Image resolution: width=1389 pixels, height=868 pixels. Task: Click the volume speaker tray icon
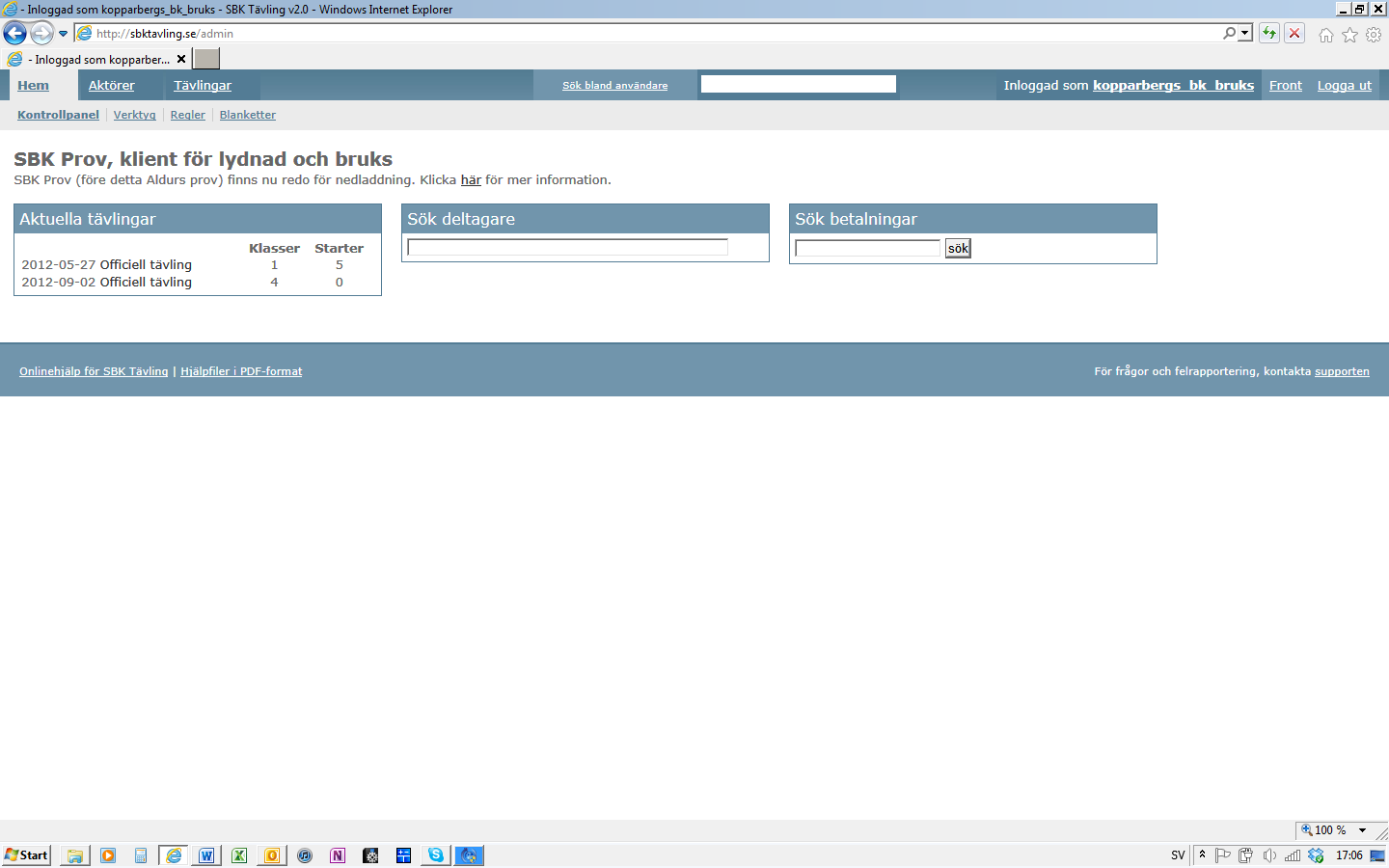click(x=1269, y=855)
